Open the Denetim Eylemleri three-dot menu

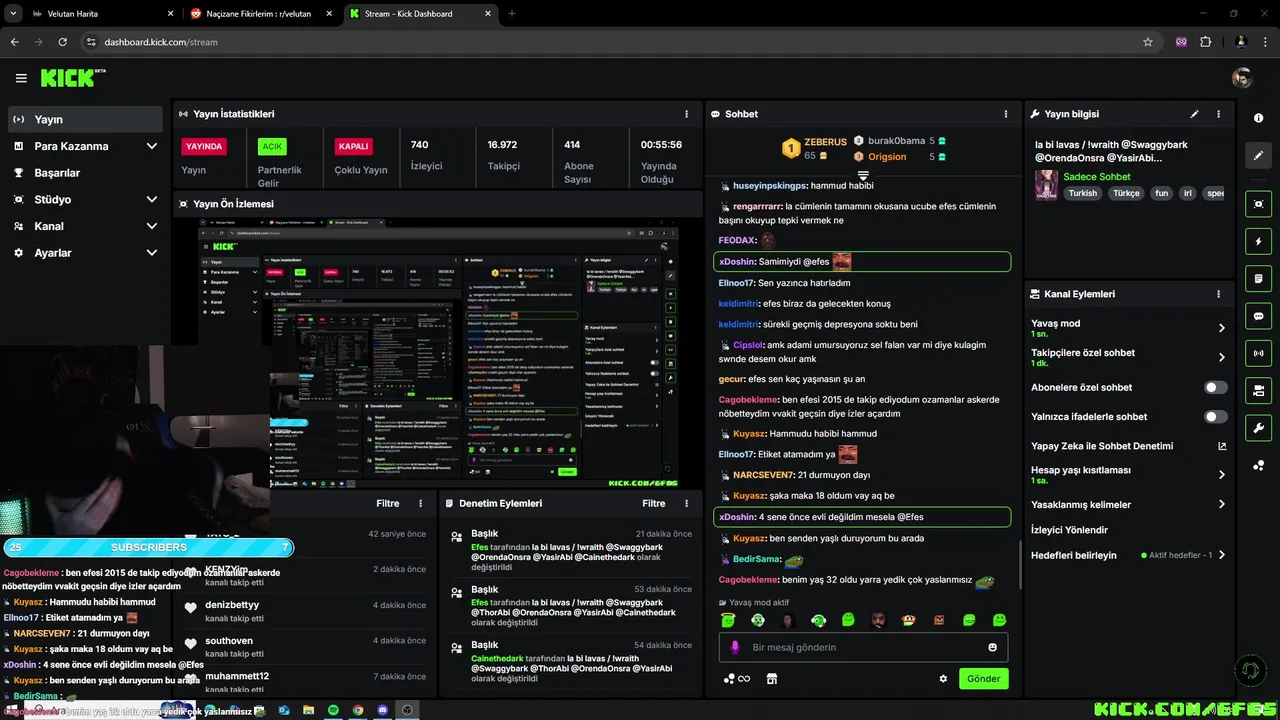[x=685, y=503]
